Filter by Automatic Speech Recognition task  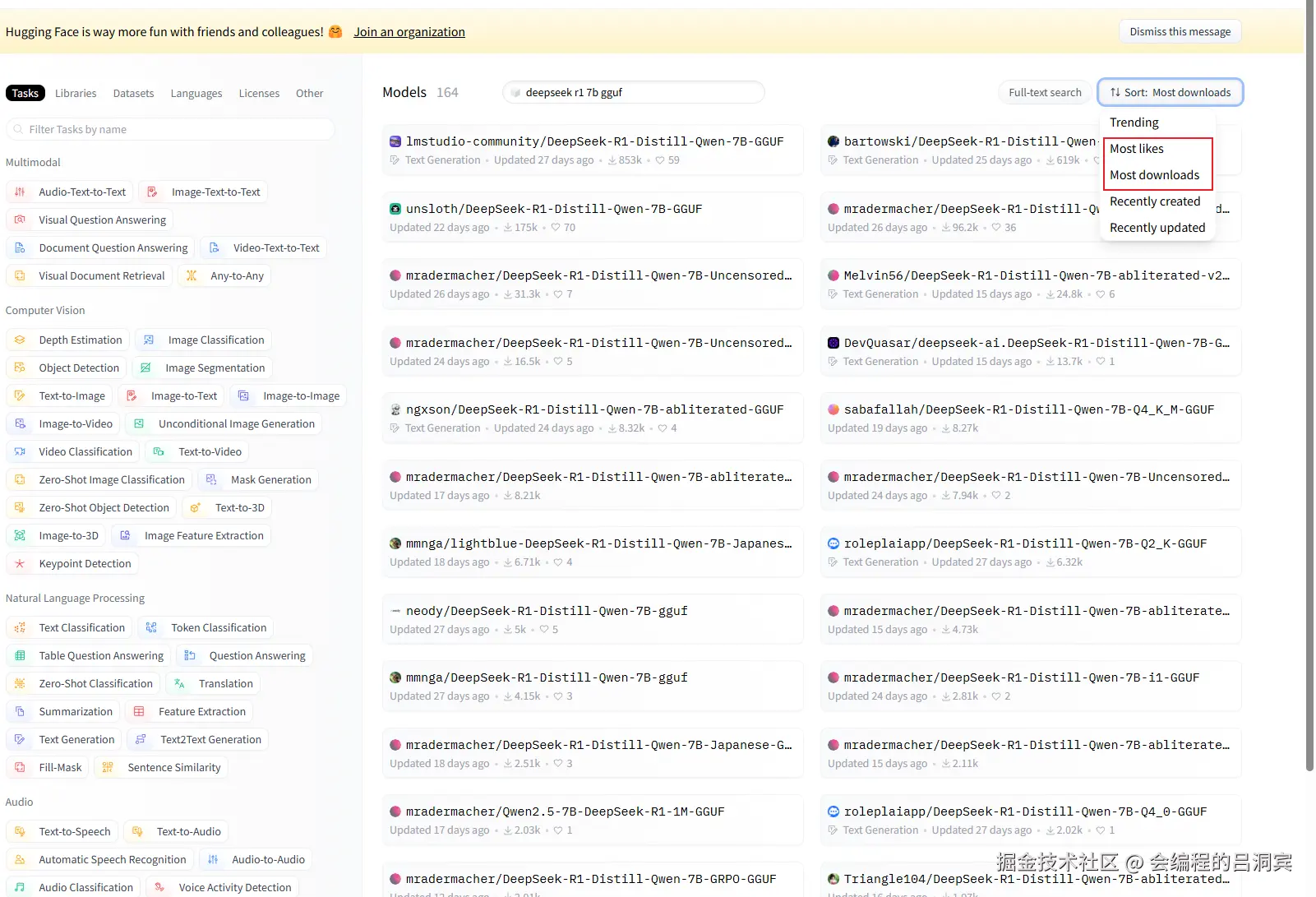coord(100,860)
